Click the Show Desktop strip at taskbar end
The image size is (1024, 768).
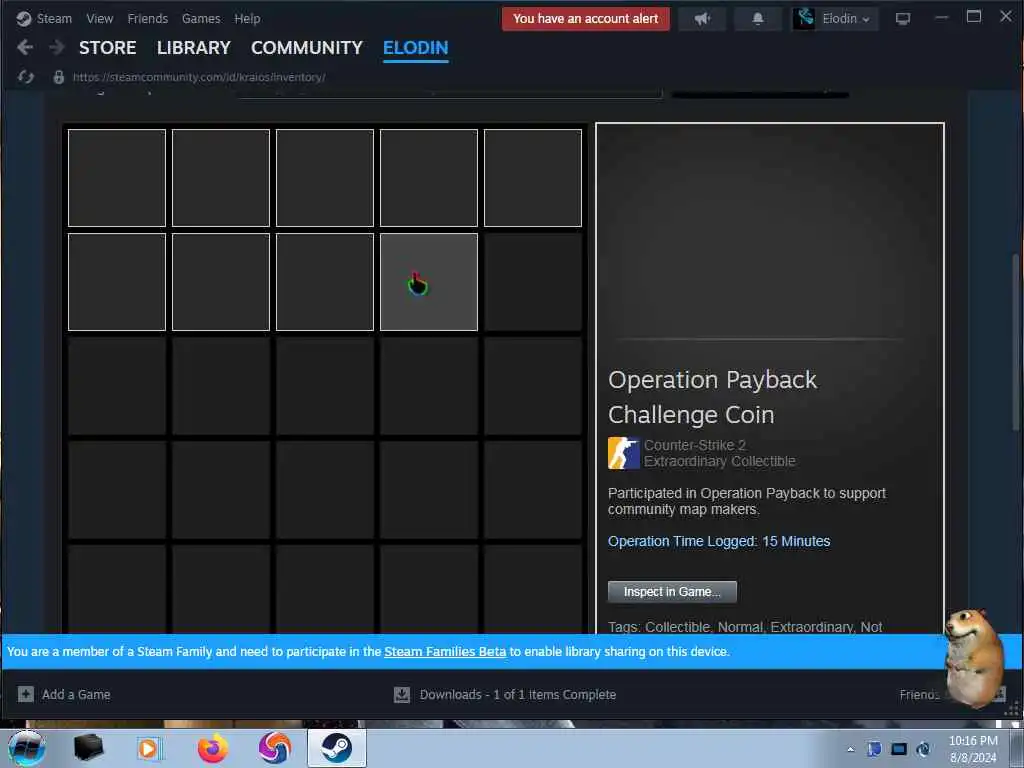(1017, 748)
